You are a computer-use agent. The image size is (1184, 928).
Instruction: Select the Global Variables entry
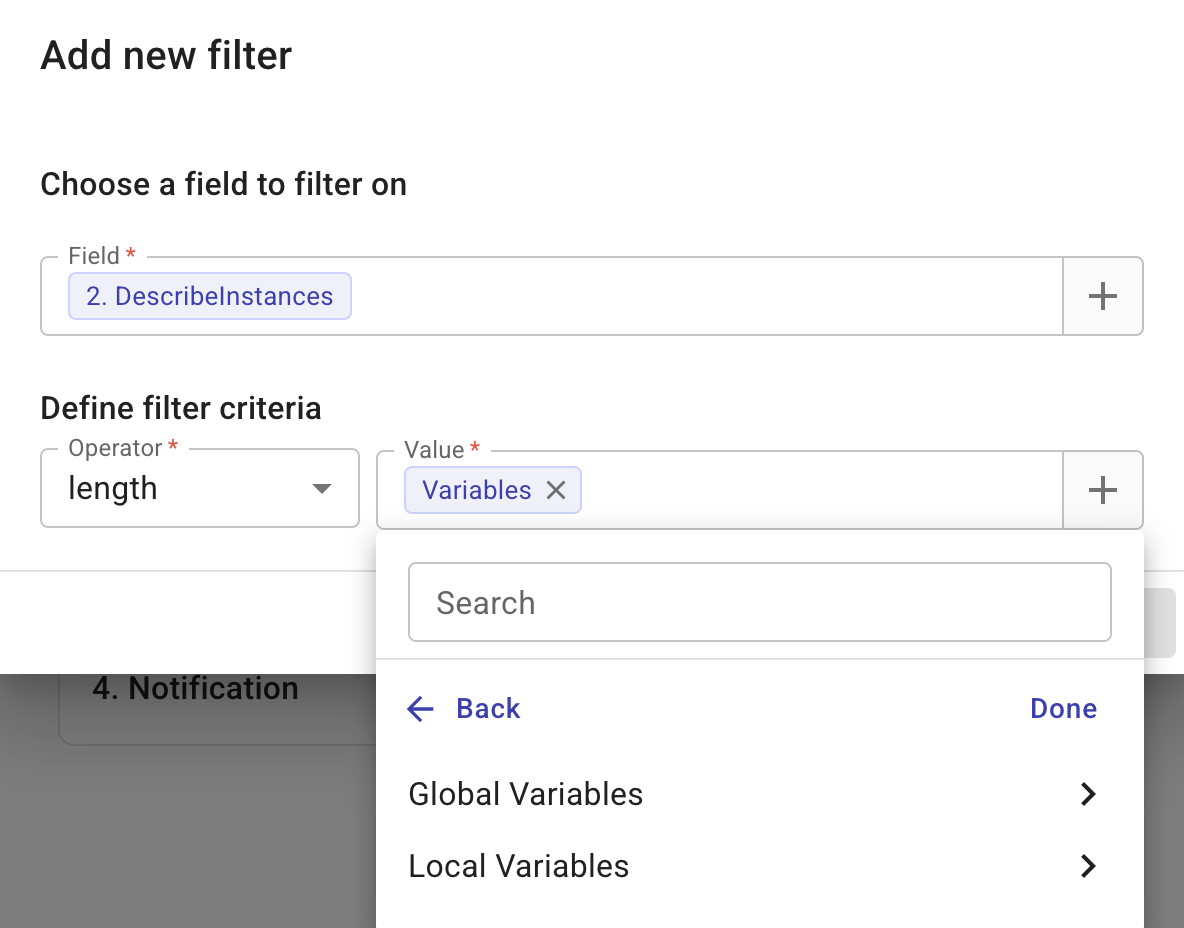pyautogui.click(x=526, y=794)
